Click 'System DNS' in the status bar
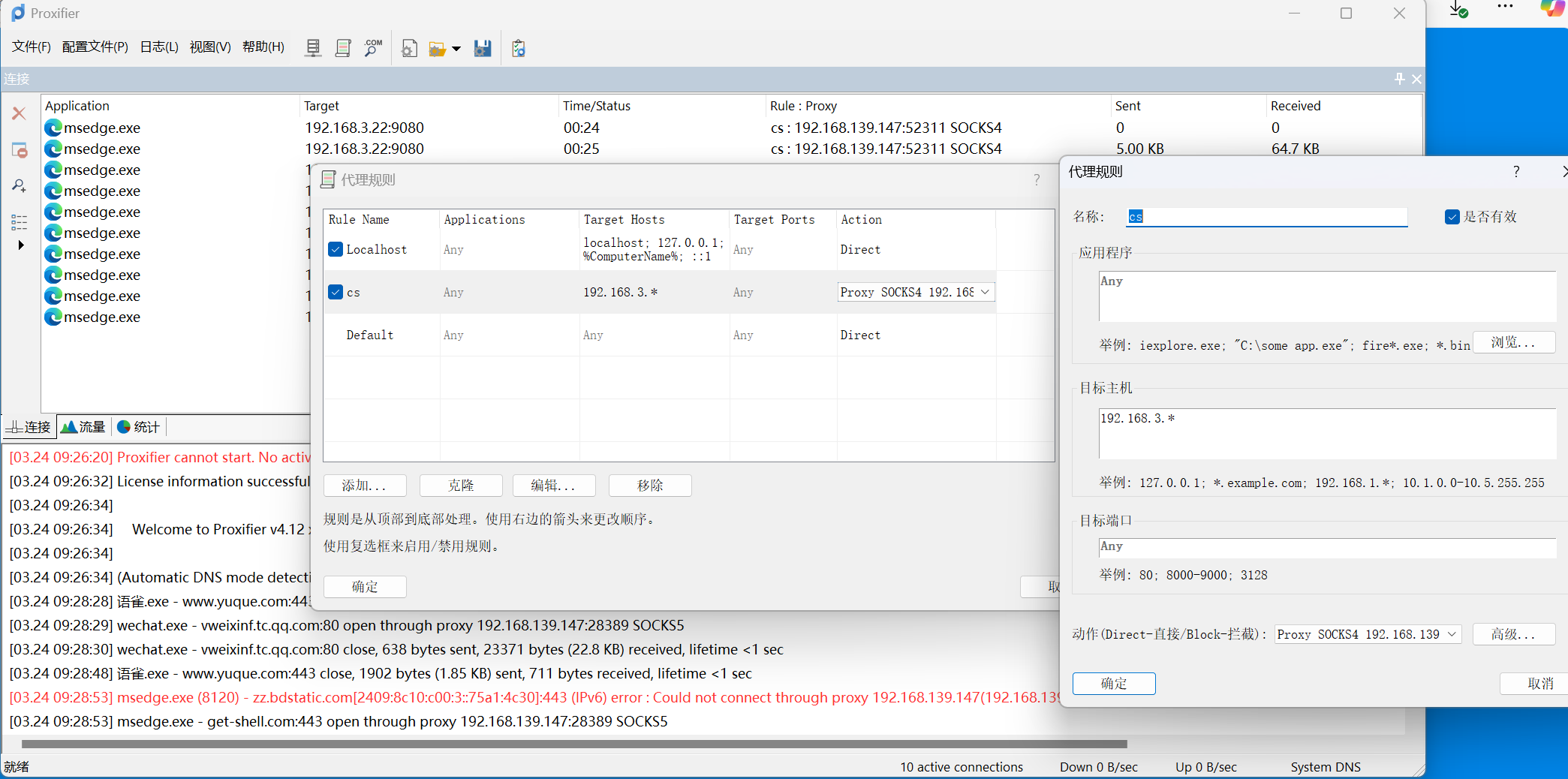Image resolution: width=1568 pixels, height=779 pixels. 1326,767
